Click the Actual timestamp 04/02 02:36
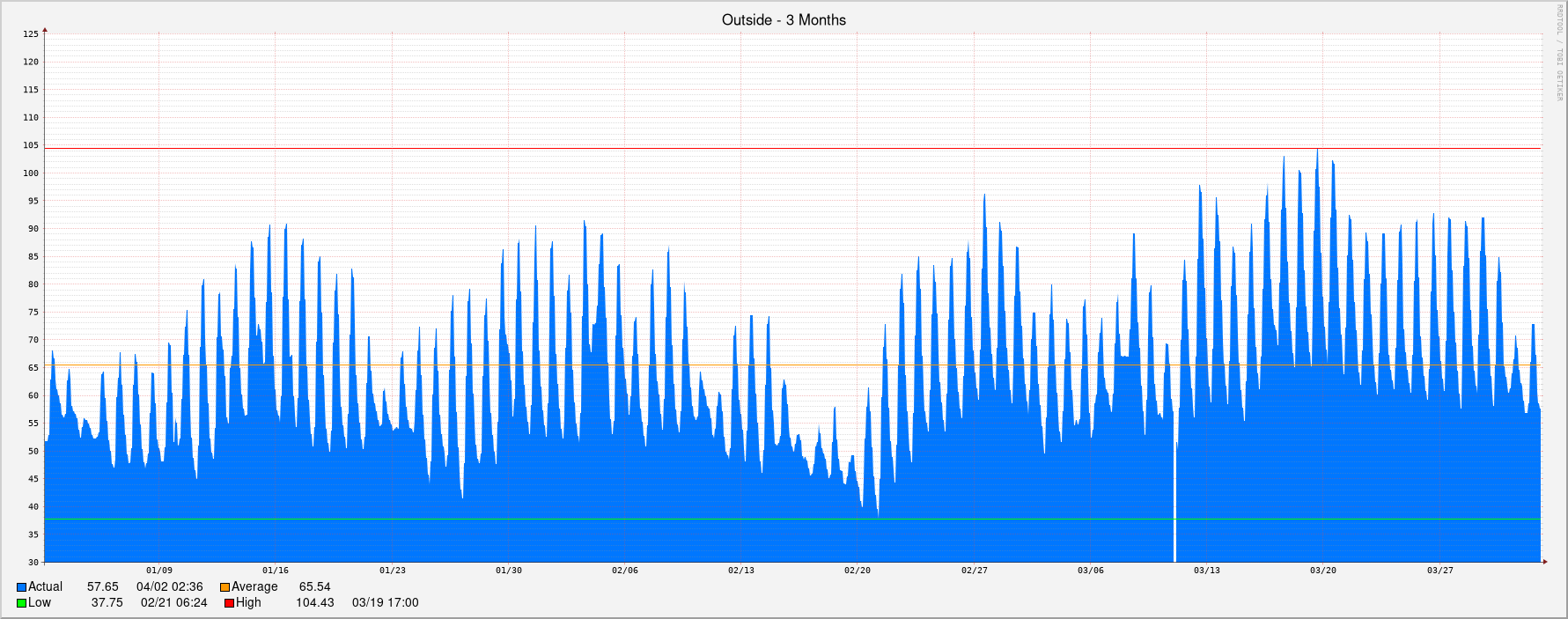The image size is (1568, 619). click(169, 587)
